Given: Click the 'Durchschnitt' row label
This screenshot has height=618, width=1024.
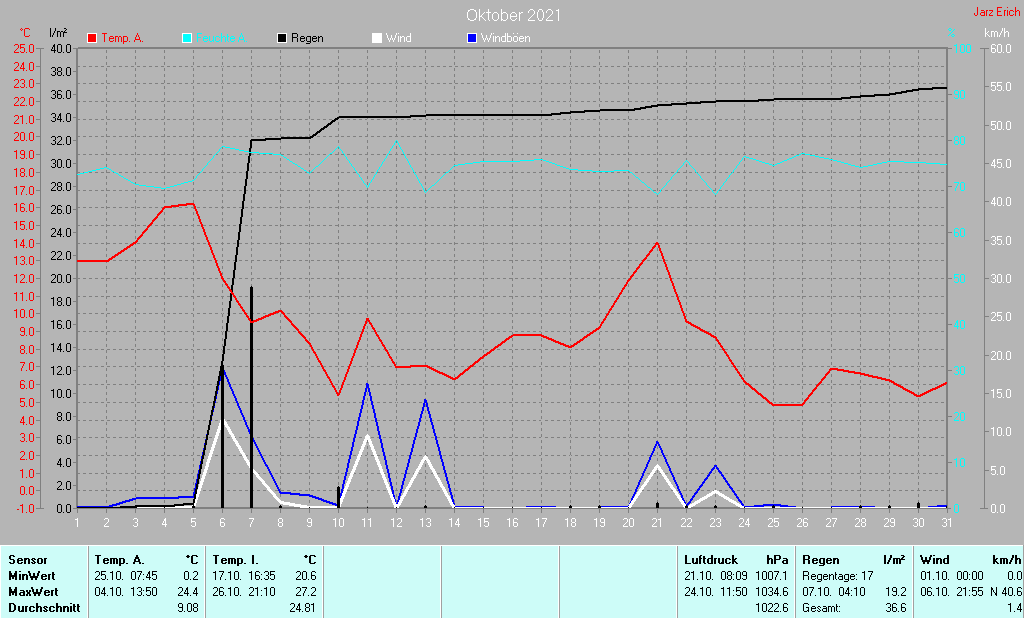Looking at the screenshot, I should click(x=44, y=608).
